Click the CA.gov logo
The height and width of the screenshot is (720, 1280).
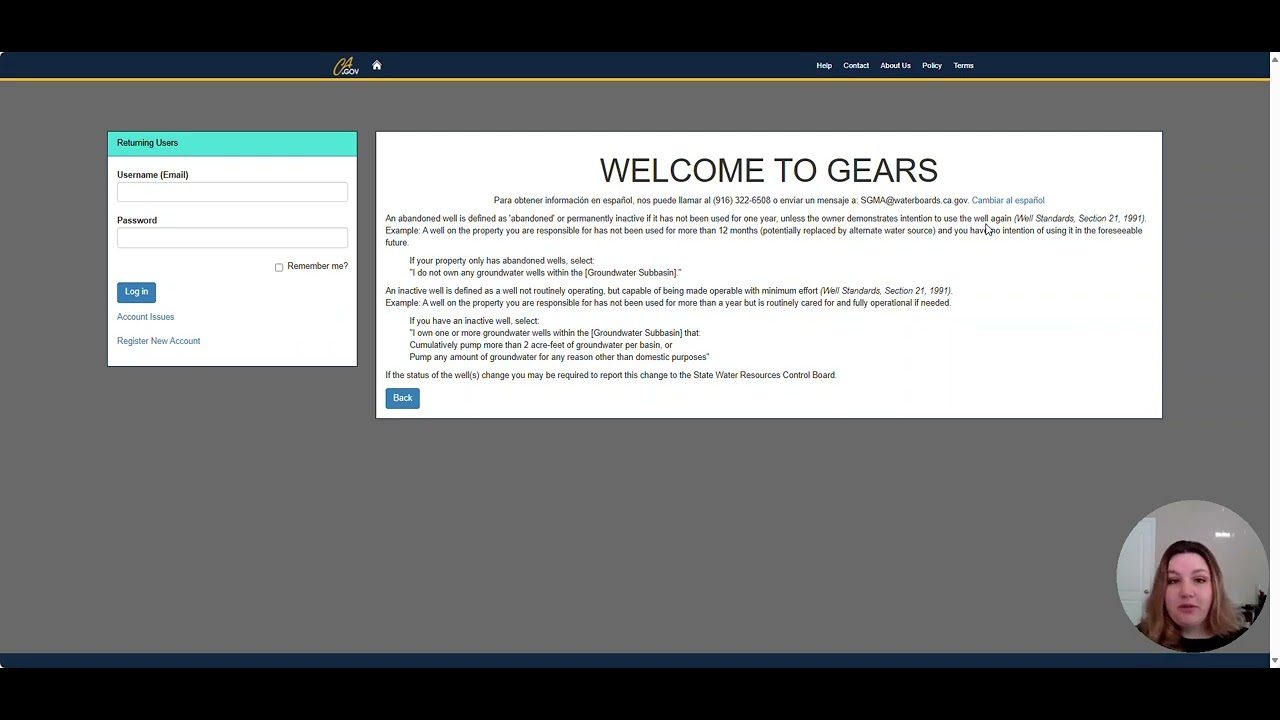click(346, 66)
